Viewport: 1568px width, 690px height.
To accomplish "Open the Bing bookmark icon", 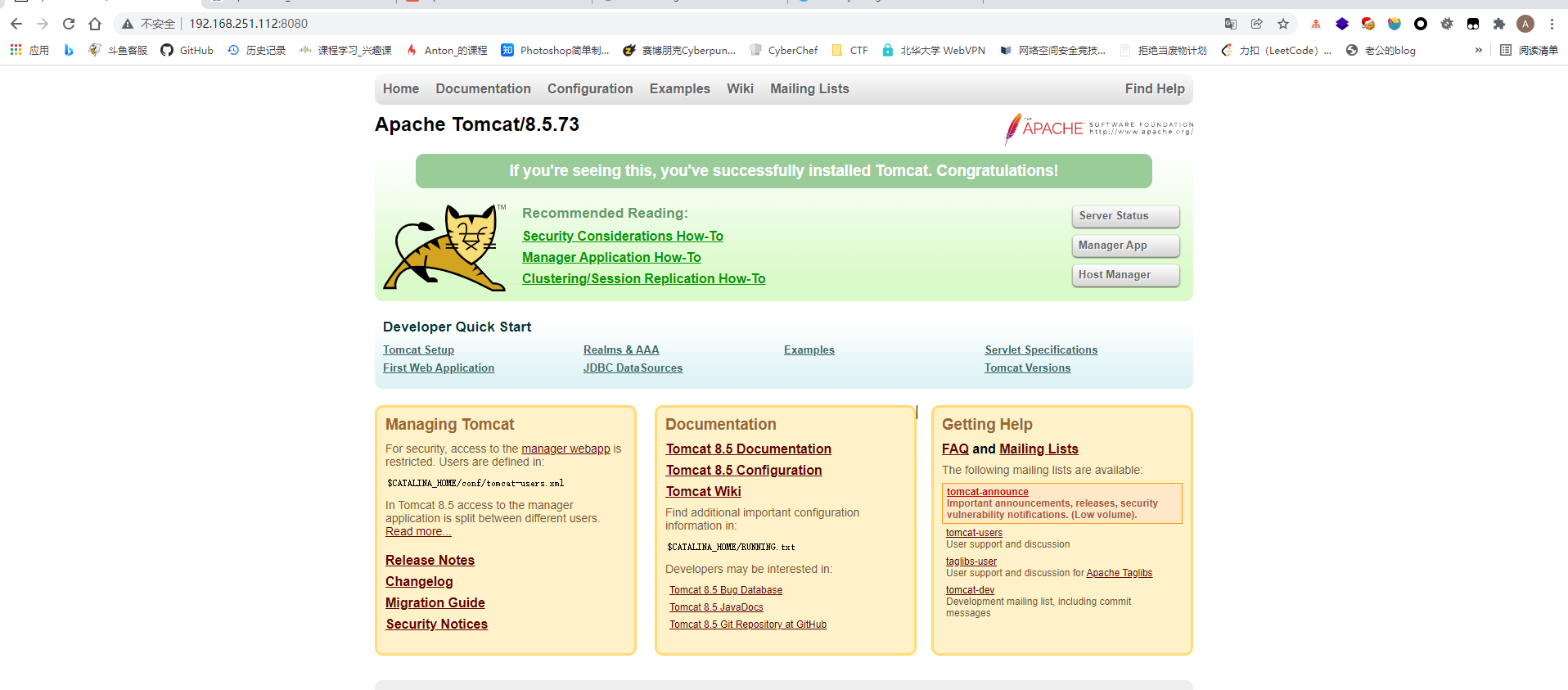I will point(69,50).
